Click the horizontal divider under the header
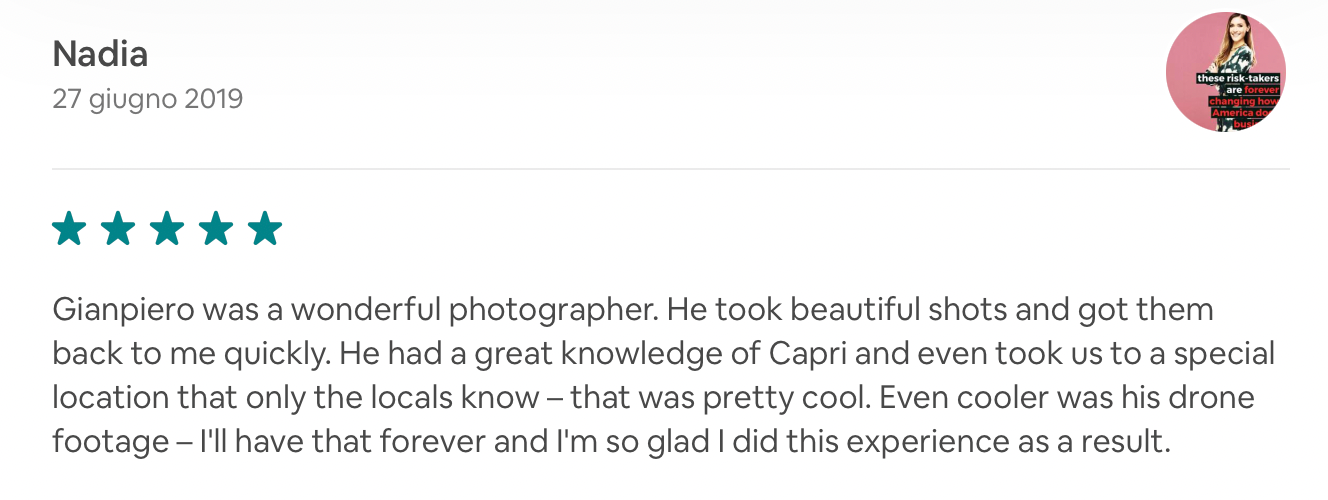The image size is (1328, 500). 670,169
